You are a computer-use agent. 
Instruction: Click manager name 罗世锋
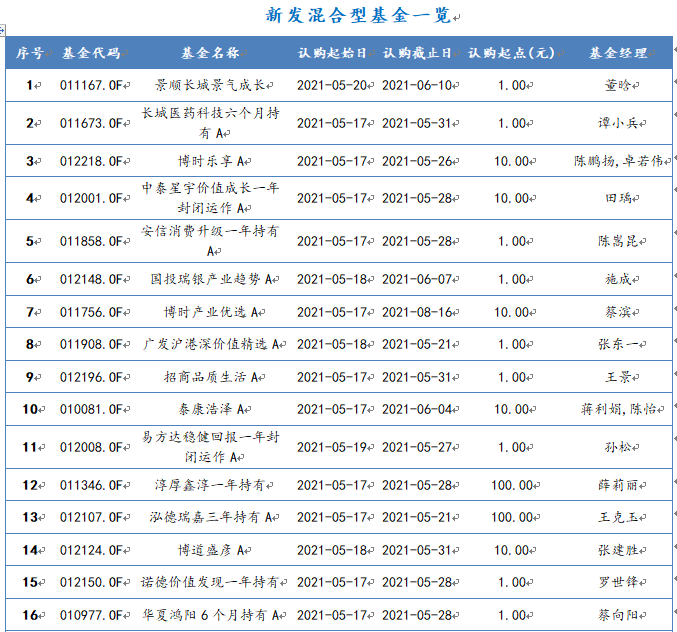click(618, 582)
